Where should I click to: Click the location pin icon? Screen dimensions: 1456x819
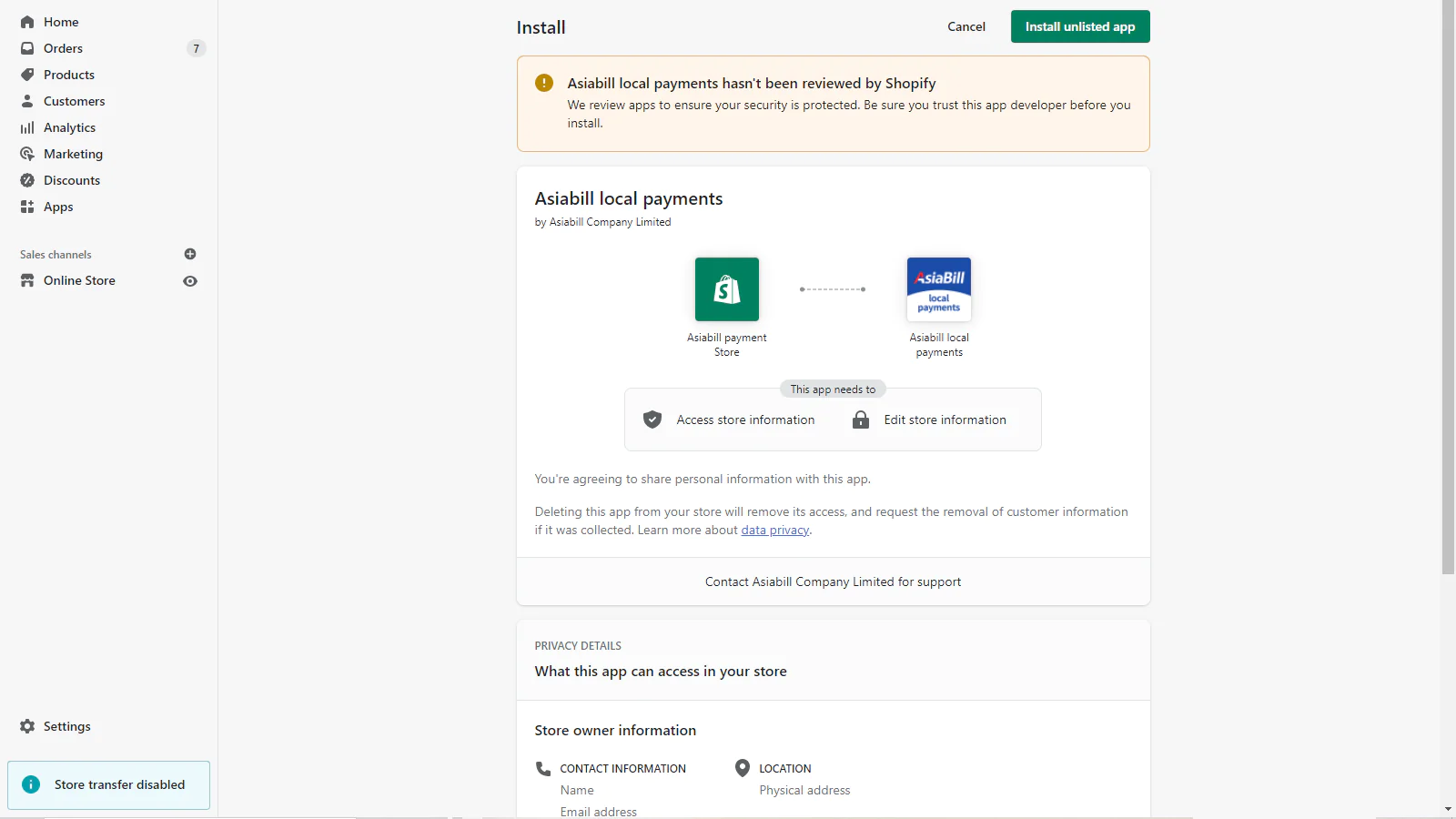tap(743, 768)
